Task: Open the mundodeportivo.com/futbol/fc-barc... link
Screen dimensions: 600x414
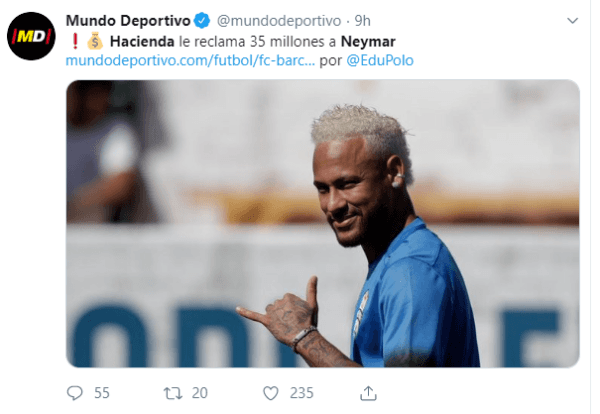Action: tap(190, 60)
